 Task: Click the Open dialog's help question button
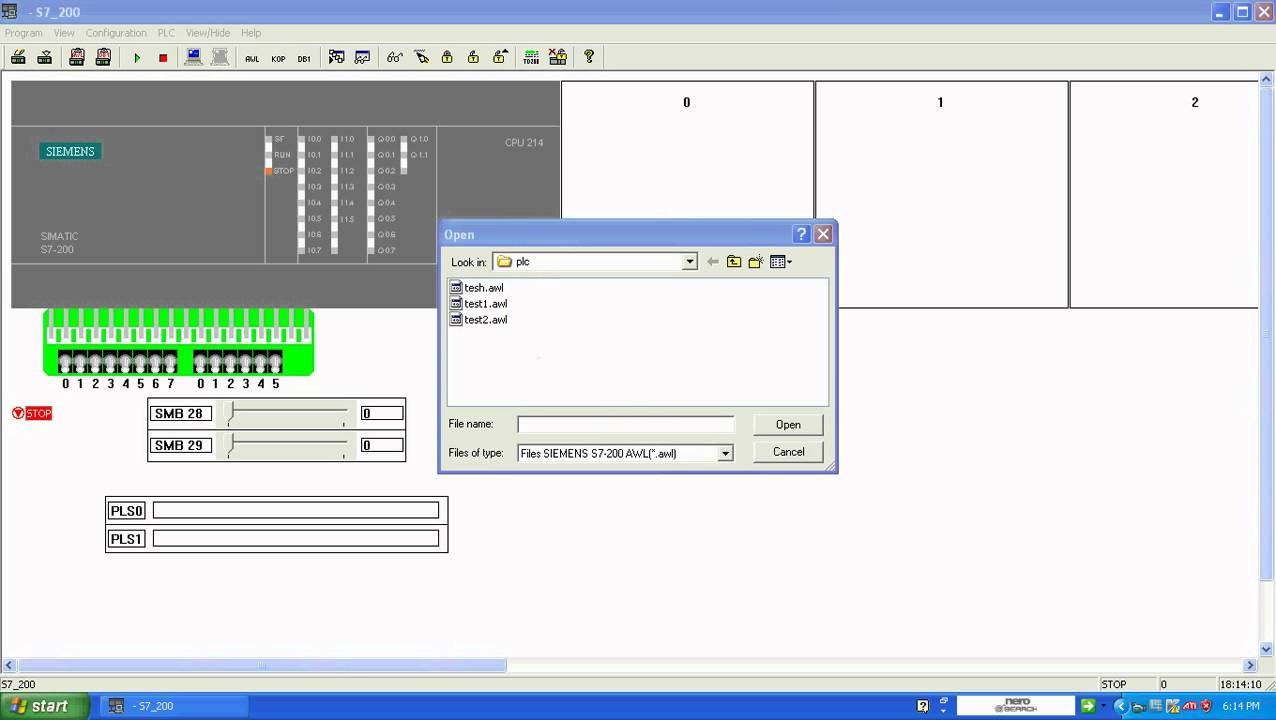tap(801, 234)
